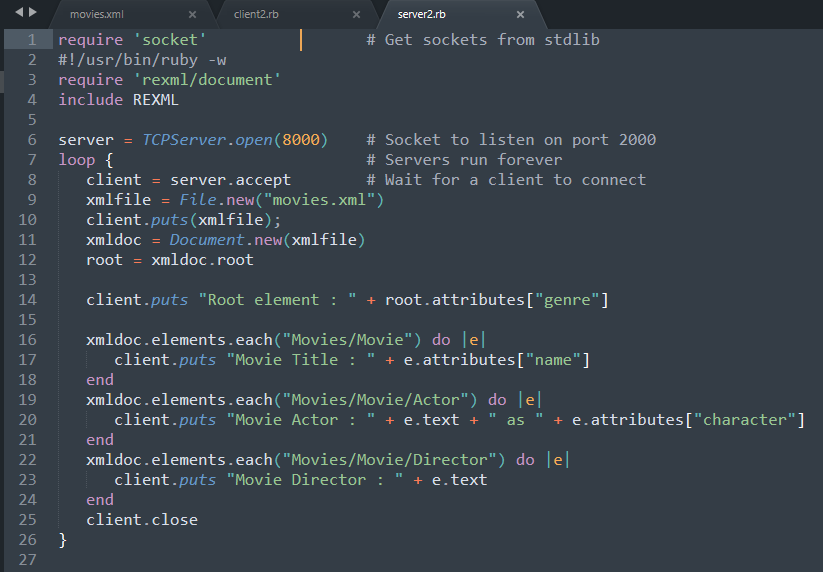Click comment '# Wait for a client to connect'
The height and width of the screenshot is (572, 823).
(x=506, y=179)
